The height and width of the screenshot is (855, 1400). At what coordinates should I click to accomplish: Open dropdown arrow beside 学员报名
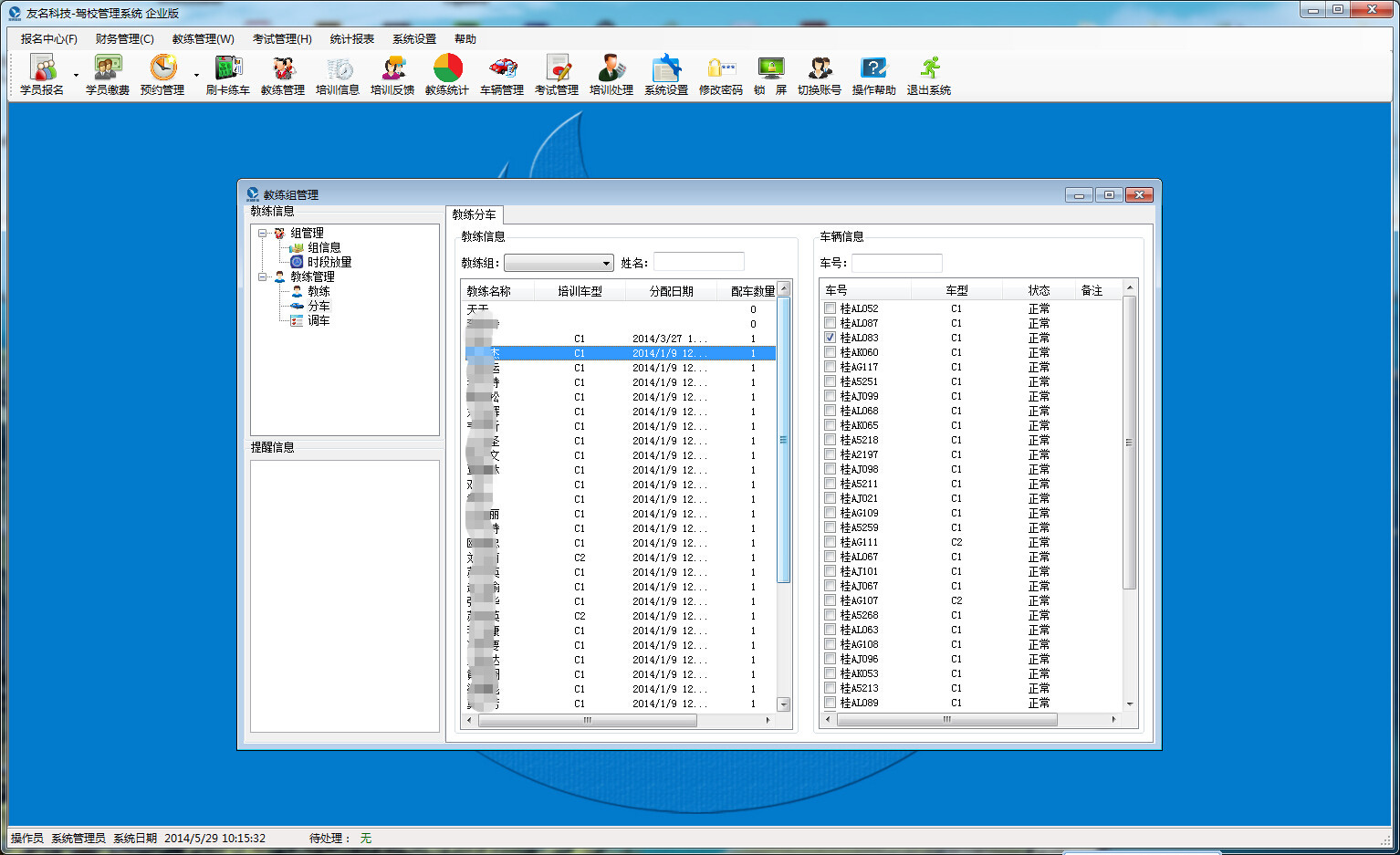(x=76, y=75)
